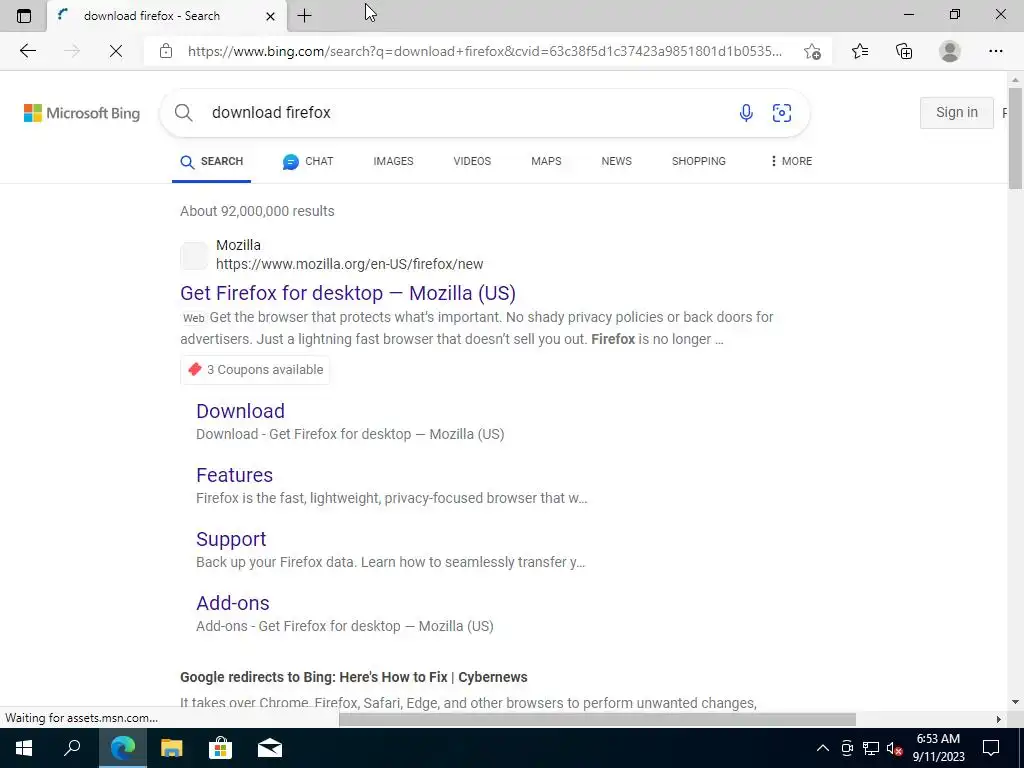The image size is (1024, 768).
Task: Switch to the CHAT tab
Action: (x=308, y=161)
